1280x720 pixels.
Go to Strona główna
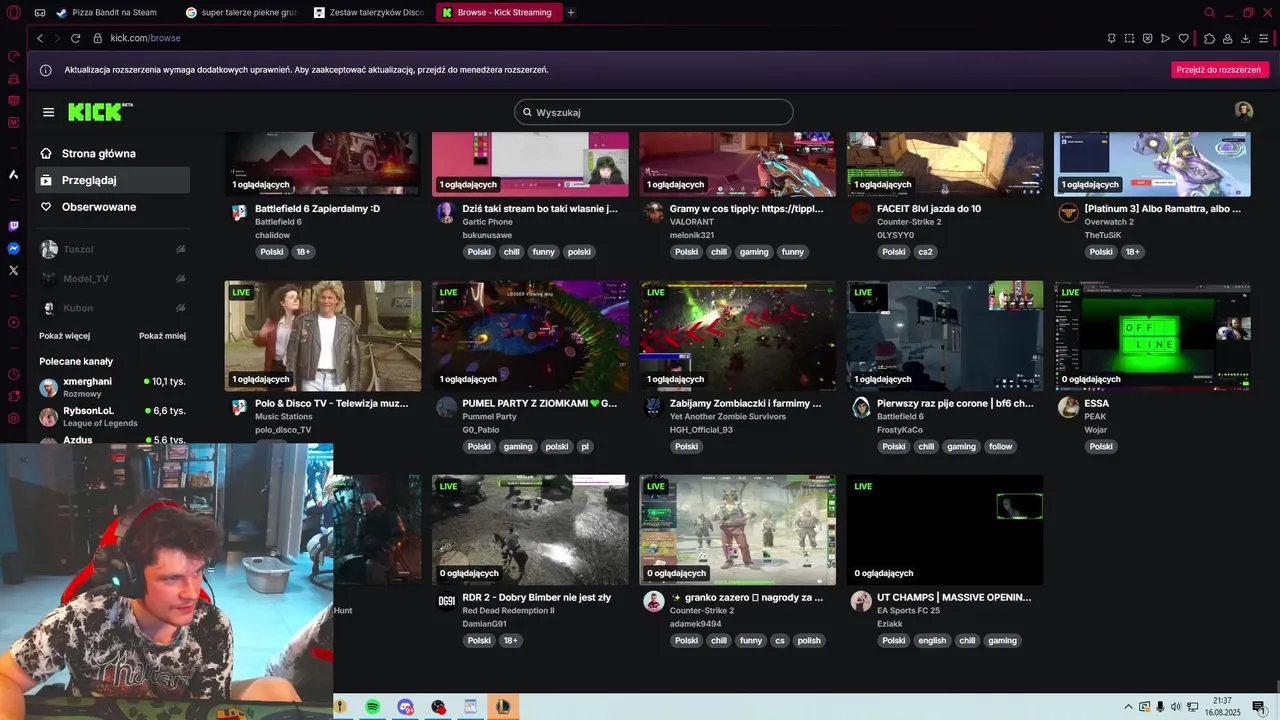pyautogui.click(x=112, y=153)
